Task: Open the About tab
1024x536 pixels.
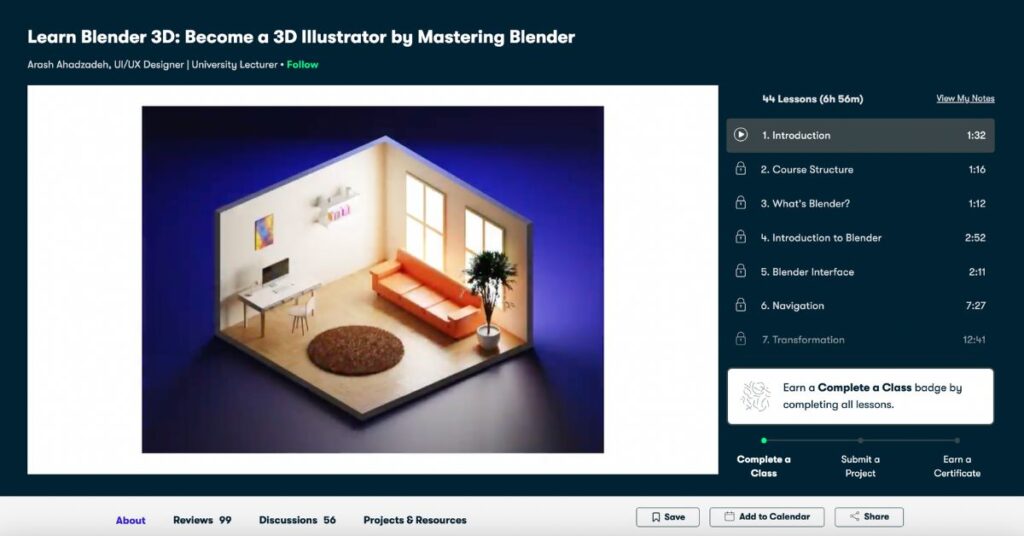Action: coord(131,520)
